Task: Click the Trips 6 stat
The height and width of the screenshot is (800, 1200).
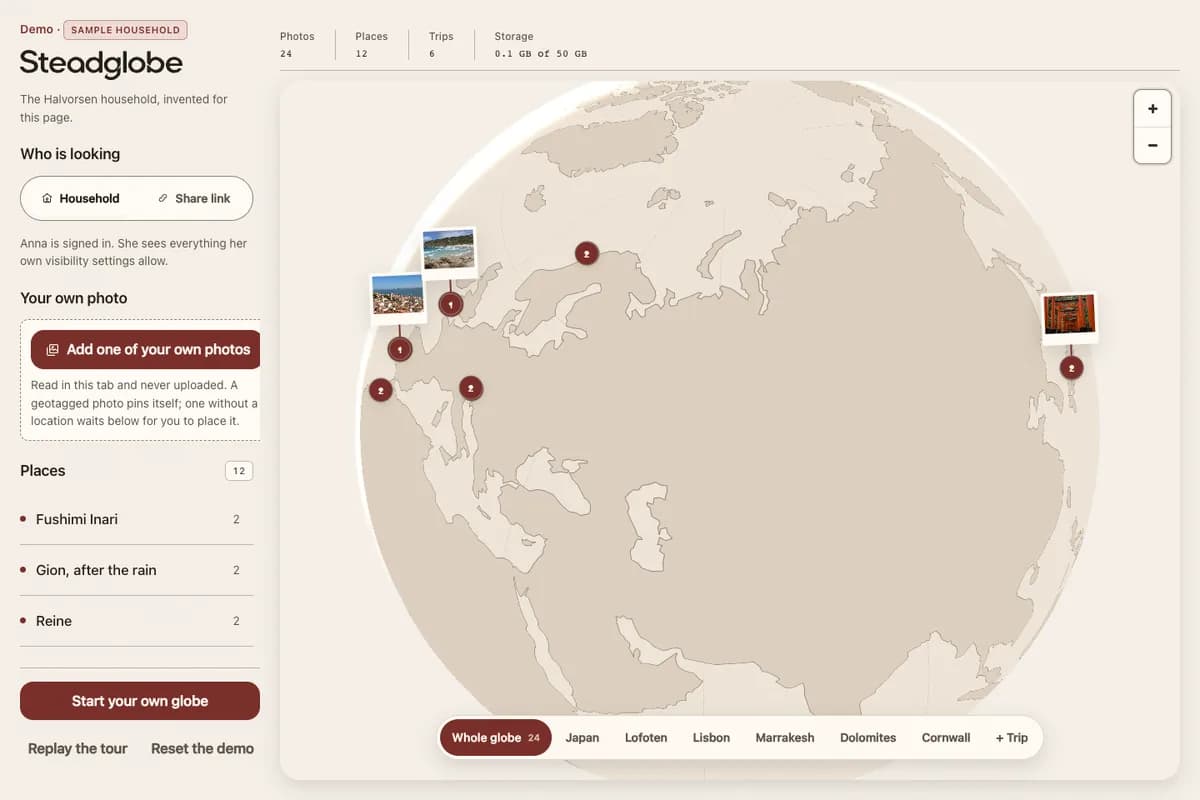Action: [441, 45]
